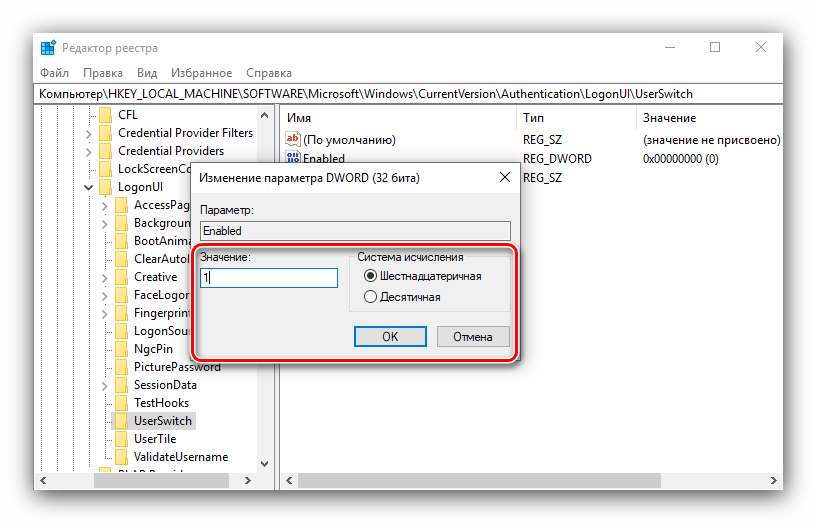
Task: Click the Creative folder icon
Action: [x=121, y=277]
